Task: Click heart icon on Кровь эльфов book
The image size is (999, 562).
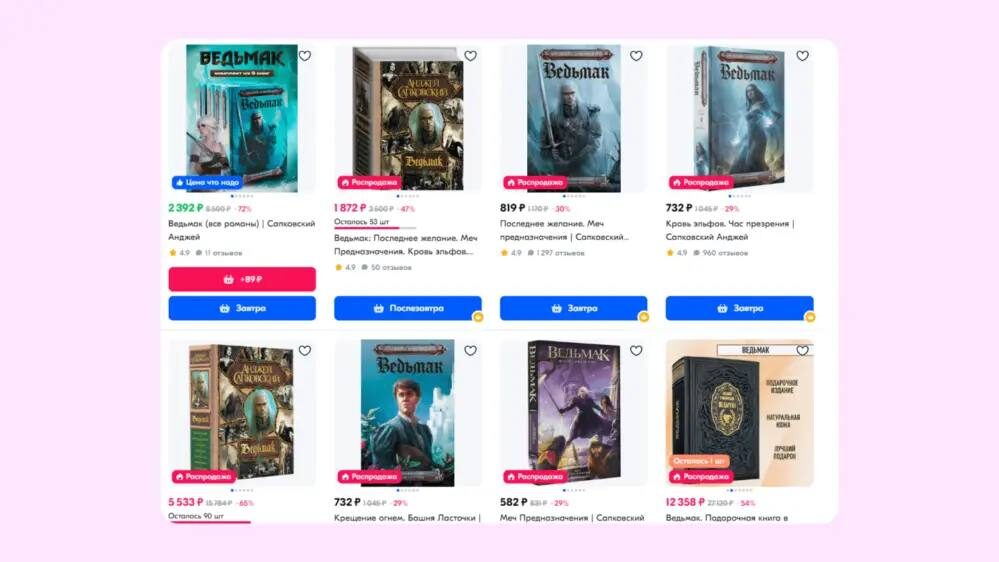Action: coord(802,56)
